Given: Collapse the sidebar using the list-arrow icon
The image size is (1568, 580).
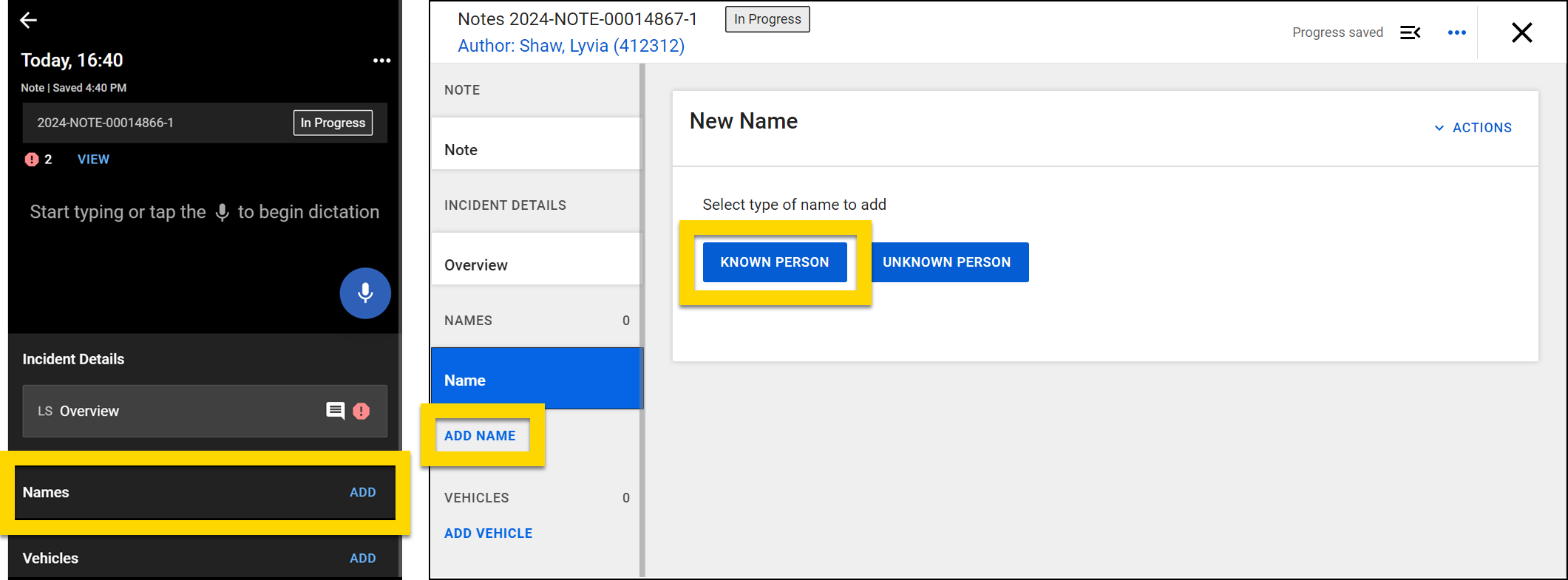Looking at the screenshot, I should [x=1410, y=33].
